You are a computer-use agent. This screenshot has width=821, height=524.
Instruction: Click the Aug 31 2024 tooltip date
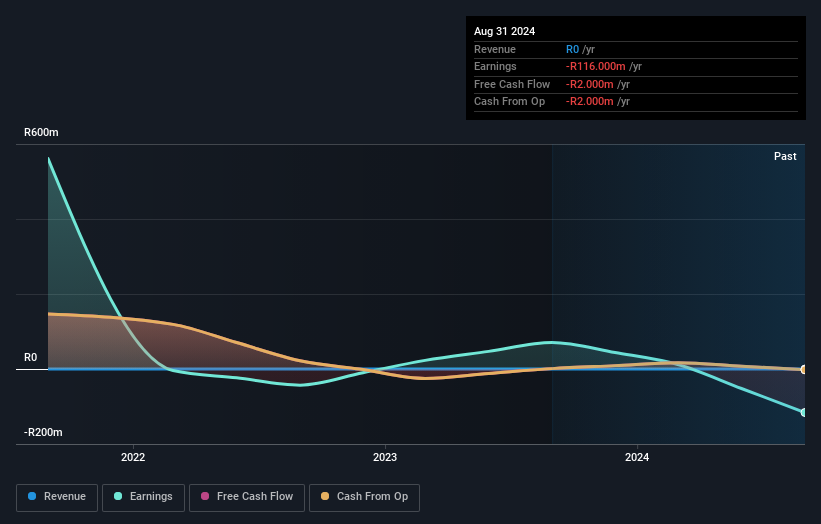[x=504, y=31]
